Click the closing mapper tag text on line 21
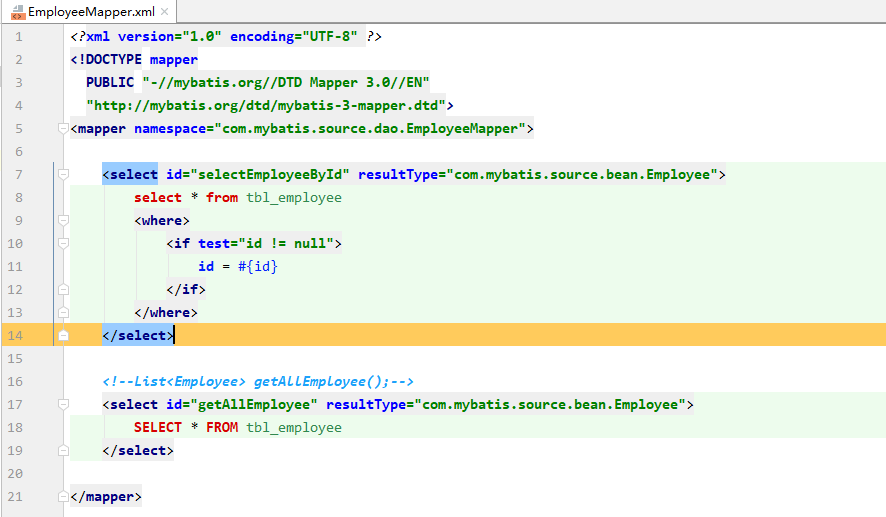 (106, 497)
